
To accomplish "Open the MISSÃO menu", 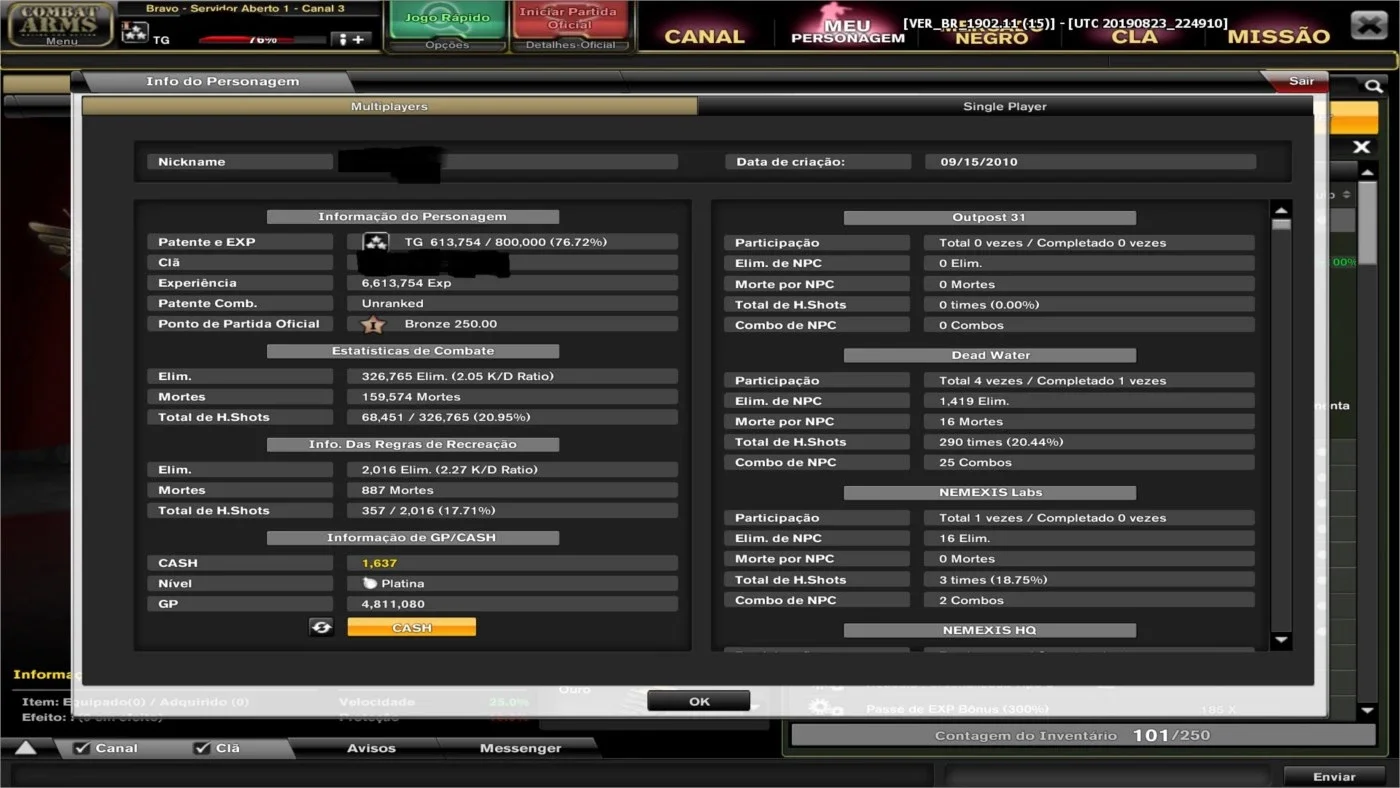I will [x=1278, y=36].
